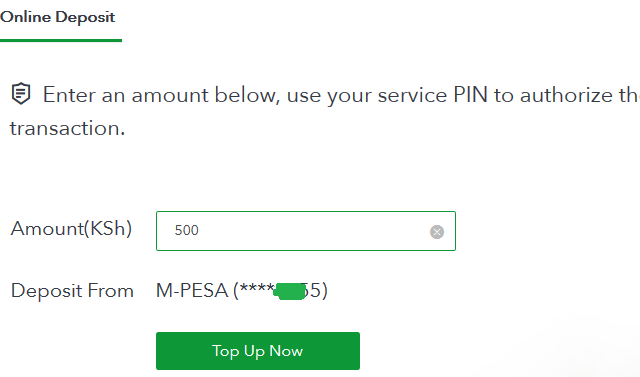640x377 pixels.
Task: Click the asterisks in the masked phone number
Action: [257, 288]
